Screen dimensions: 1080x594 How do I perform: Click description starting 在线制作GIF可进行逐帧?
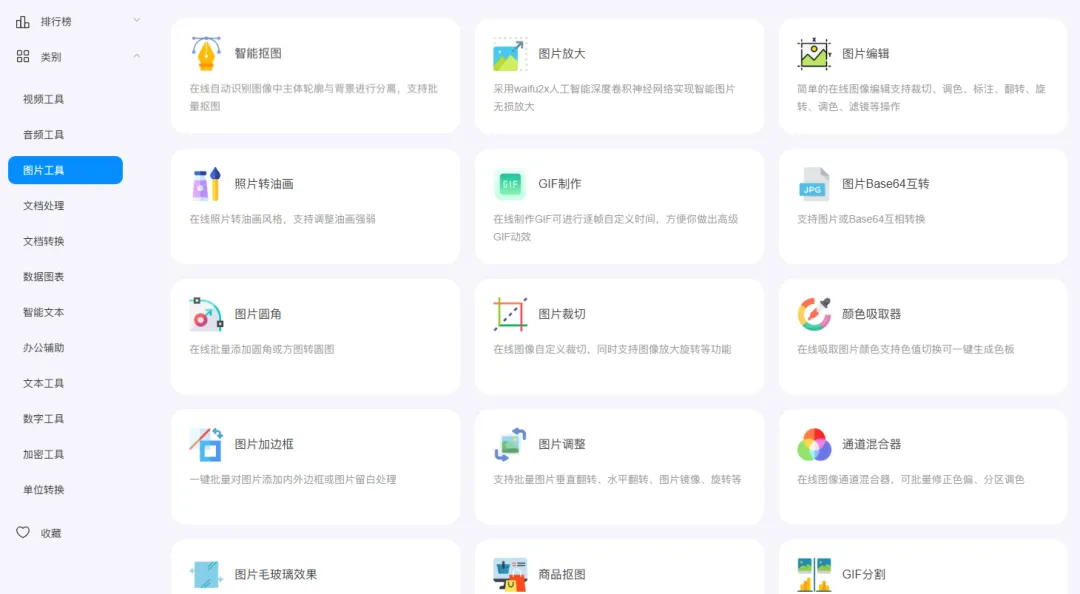(615, 228)
